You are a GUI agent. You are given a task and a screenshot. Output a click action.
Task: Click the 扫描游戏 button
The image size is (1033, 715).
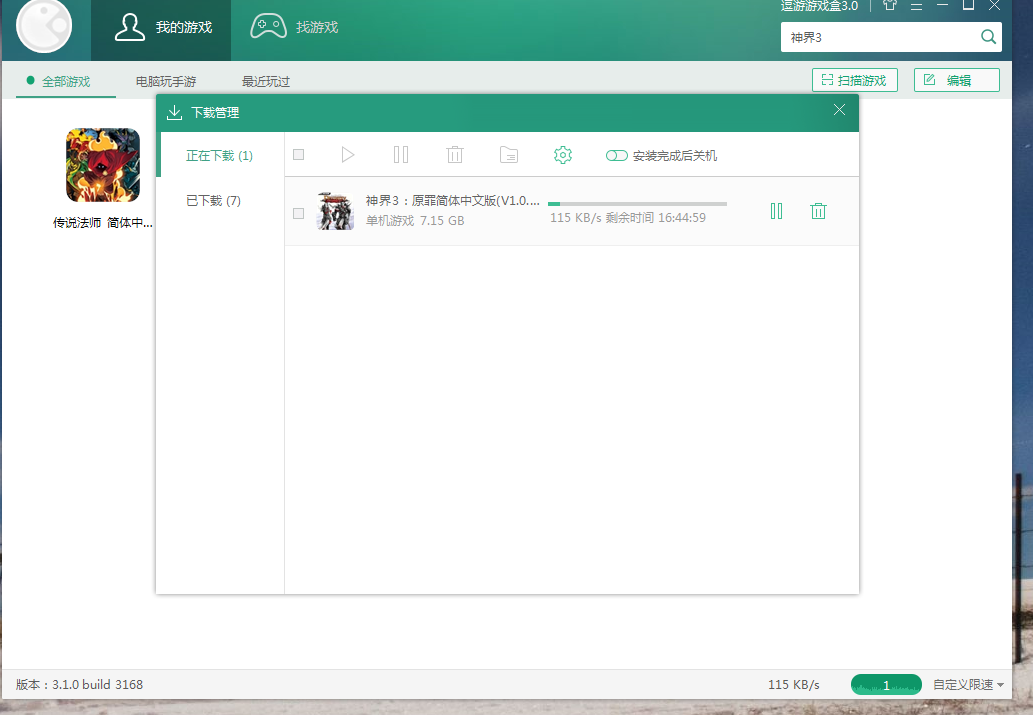pos(854,80)
